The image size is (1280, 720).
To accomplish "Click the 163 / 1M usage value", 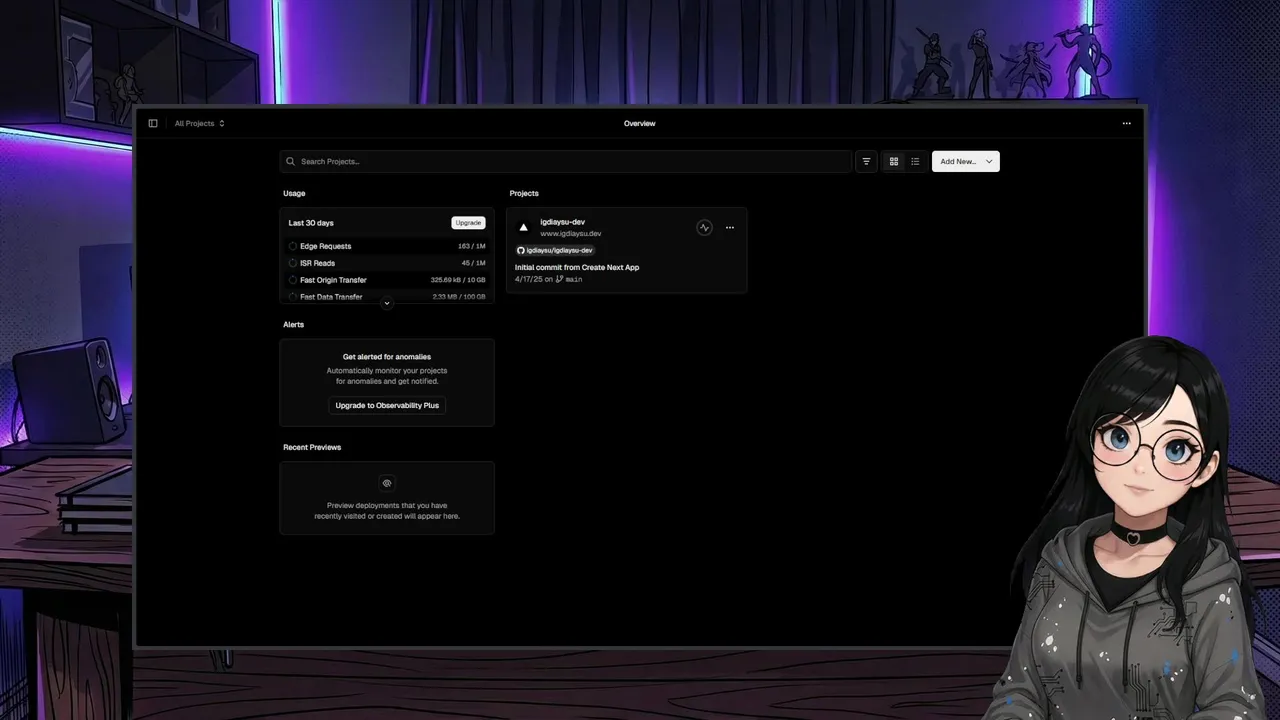I will pyautogui.click(x=472, y=246).
